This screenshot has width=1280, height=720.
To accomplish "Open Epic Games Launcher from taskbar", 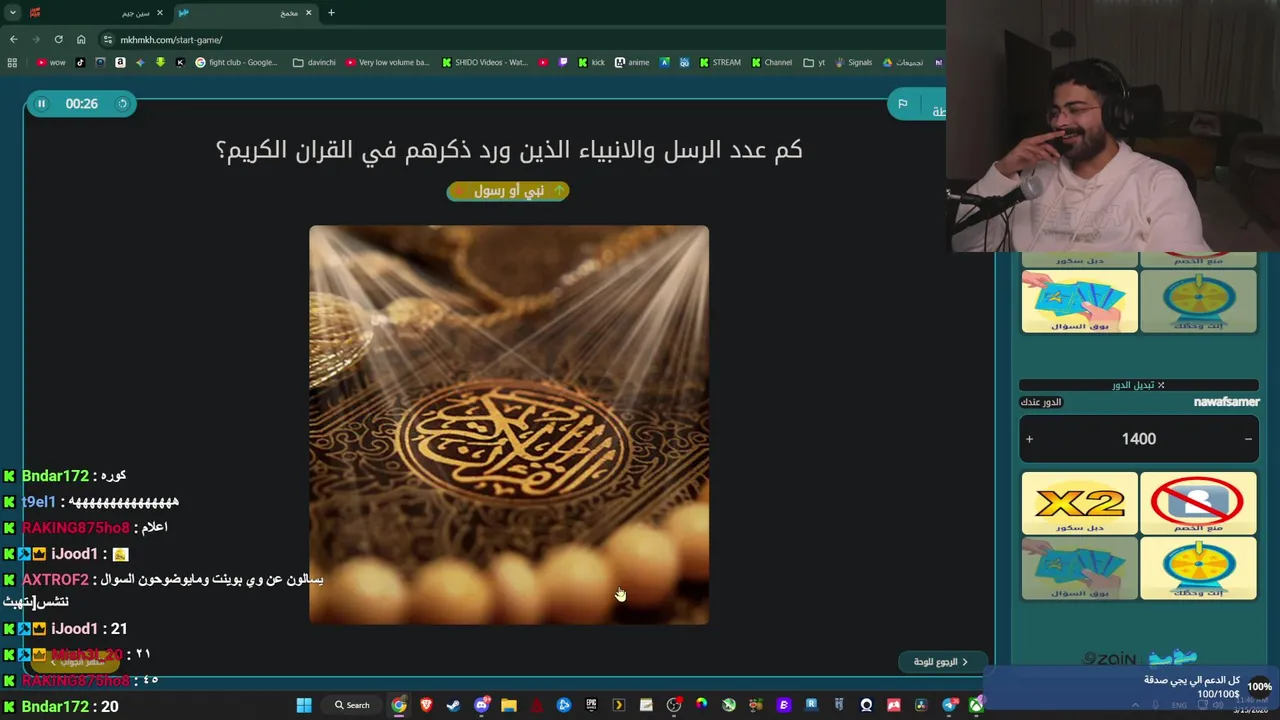I will pyautogui.click(x=591, y=705).
